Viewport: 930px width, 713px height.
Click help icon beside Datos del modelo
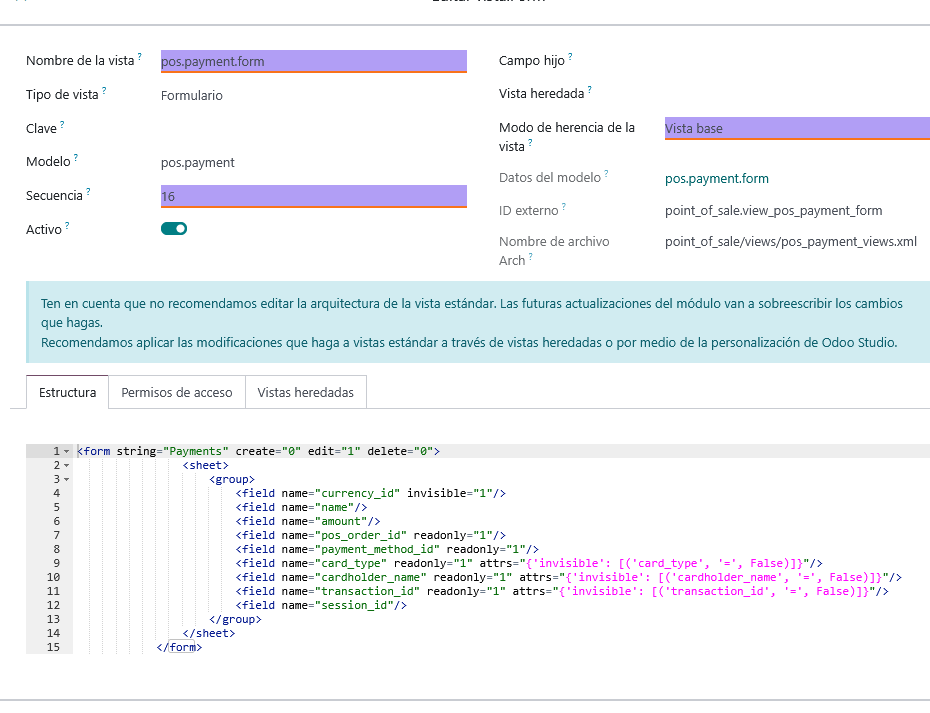[606, 174]
